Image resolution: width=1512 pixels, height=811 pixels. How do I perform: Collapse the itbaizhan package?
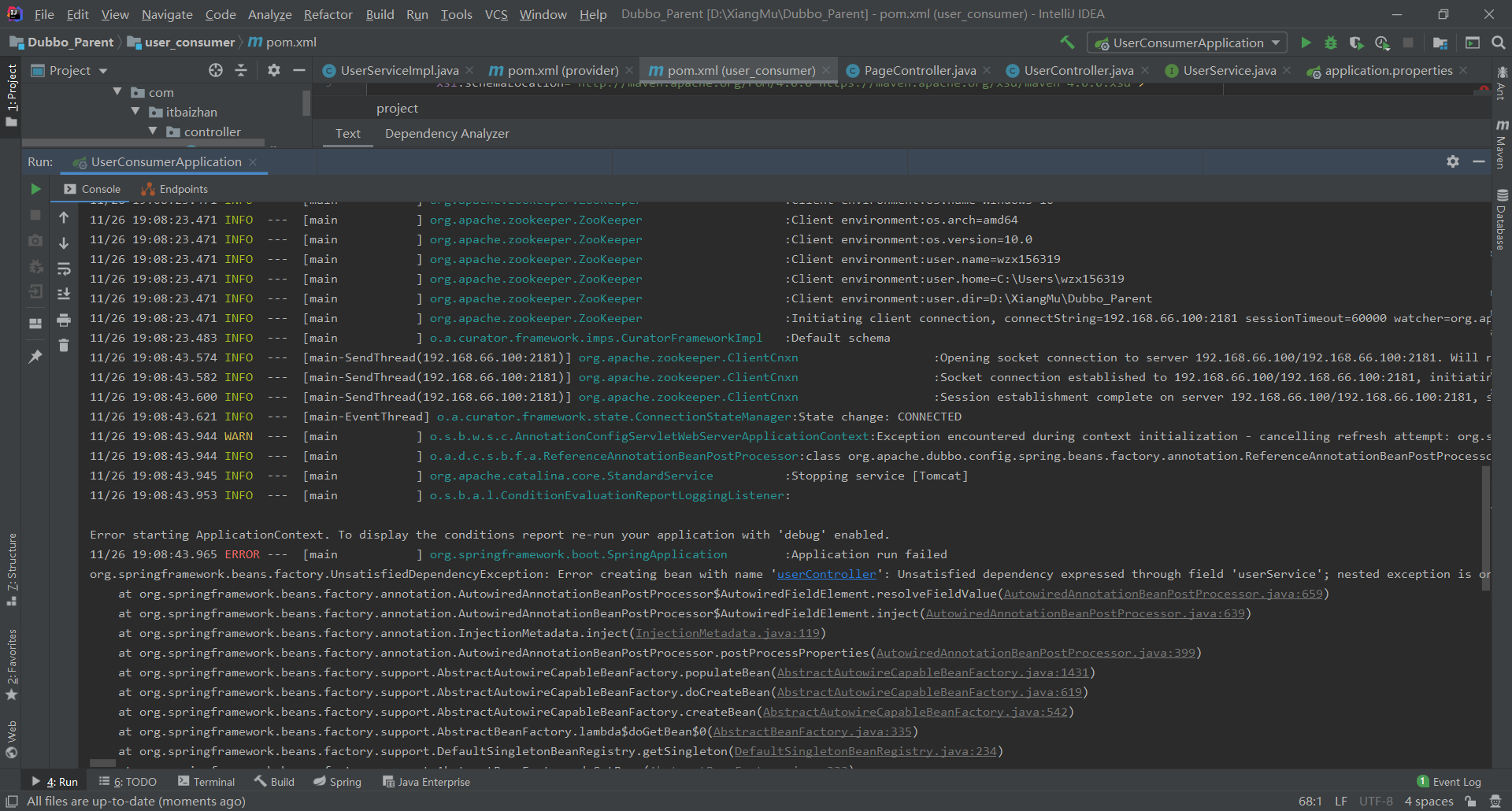(x=135, y=112)
